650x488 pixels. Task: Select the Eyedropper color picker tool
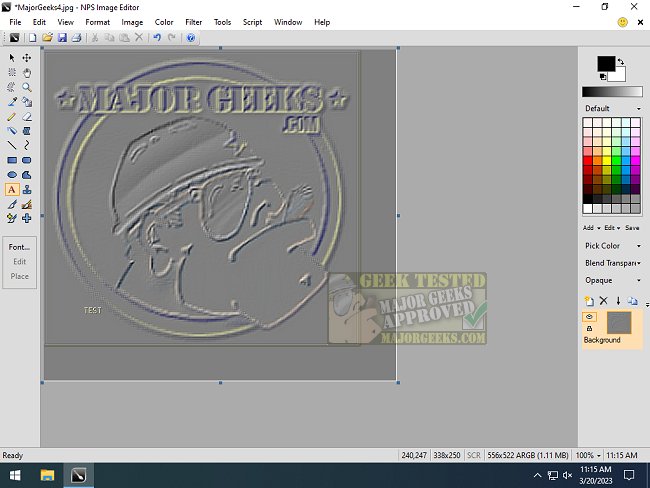(12, 102)
